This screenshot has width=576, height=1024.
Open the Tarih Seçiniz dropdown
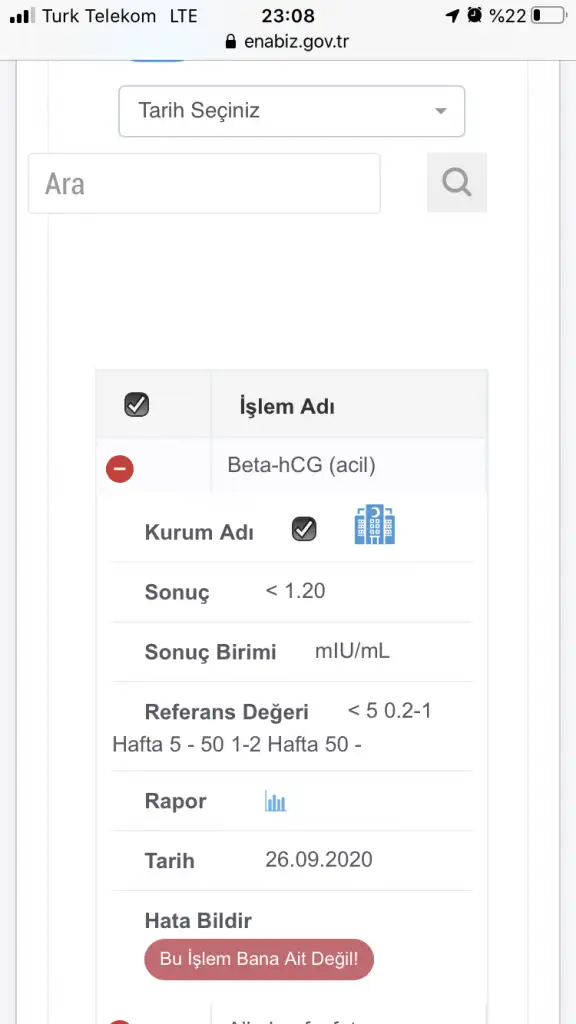point(292,111)
